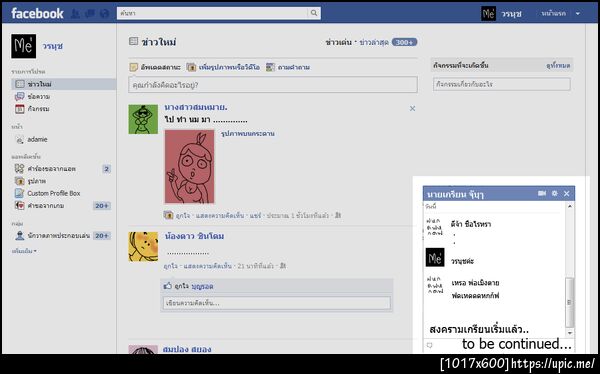Click the Me' avatar inside chat
The width and height of the screenshot is (600, 374).
click(x=435, y=257)
